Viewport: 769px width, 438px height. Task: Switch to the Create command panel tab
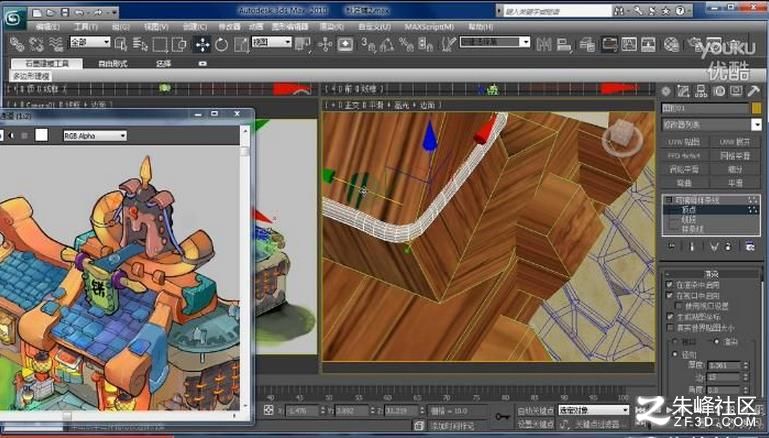tap(666, 91)
